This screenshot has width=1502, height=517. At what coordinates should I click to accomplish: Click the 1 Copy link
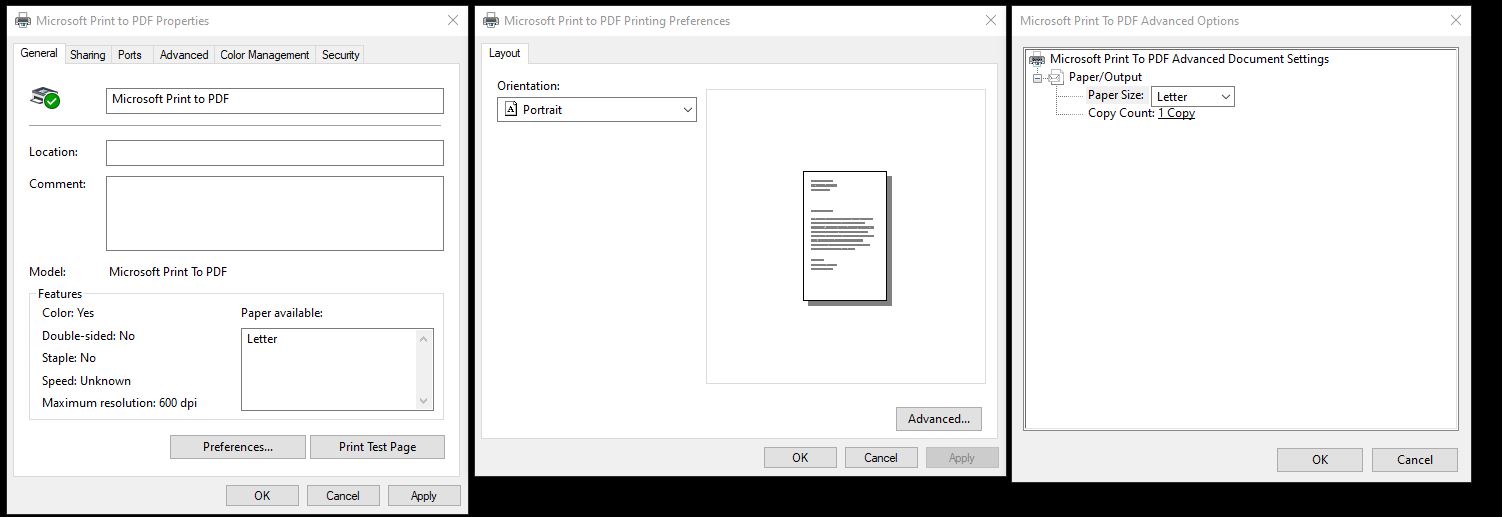point(1176,113)
